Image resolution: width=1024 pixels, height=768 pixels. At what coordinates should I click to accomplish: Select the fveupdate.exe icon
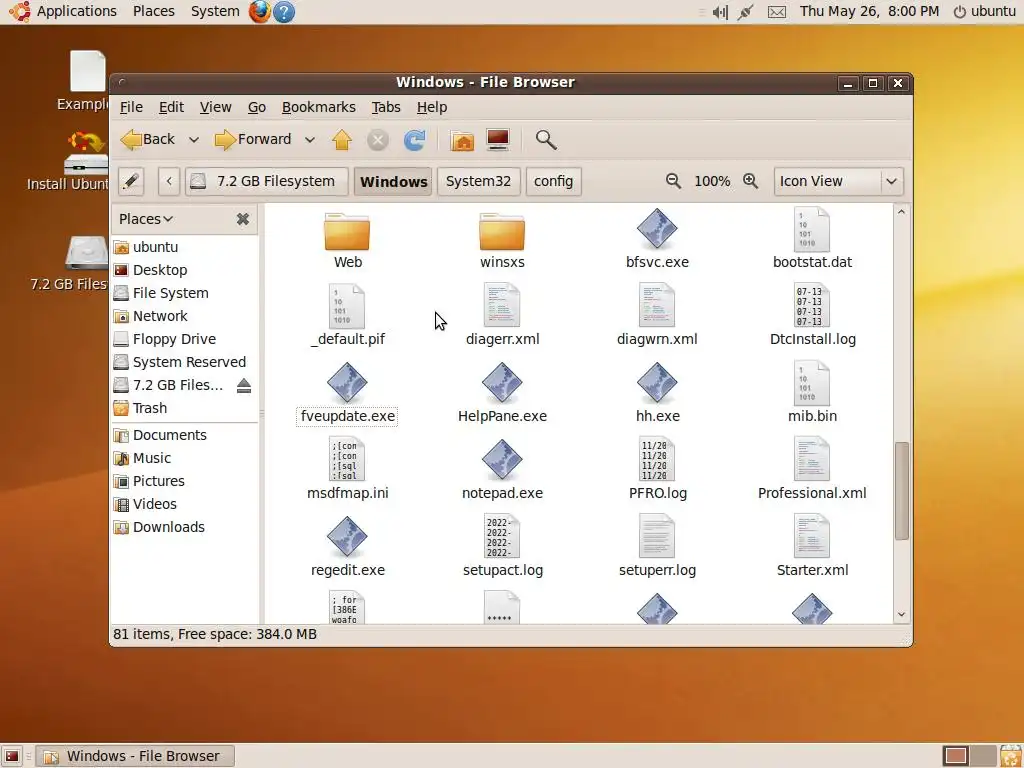(x=347, y=383)
